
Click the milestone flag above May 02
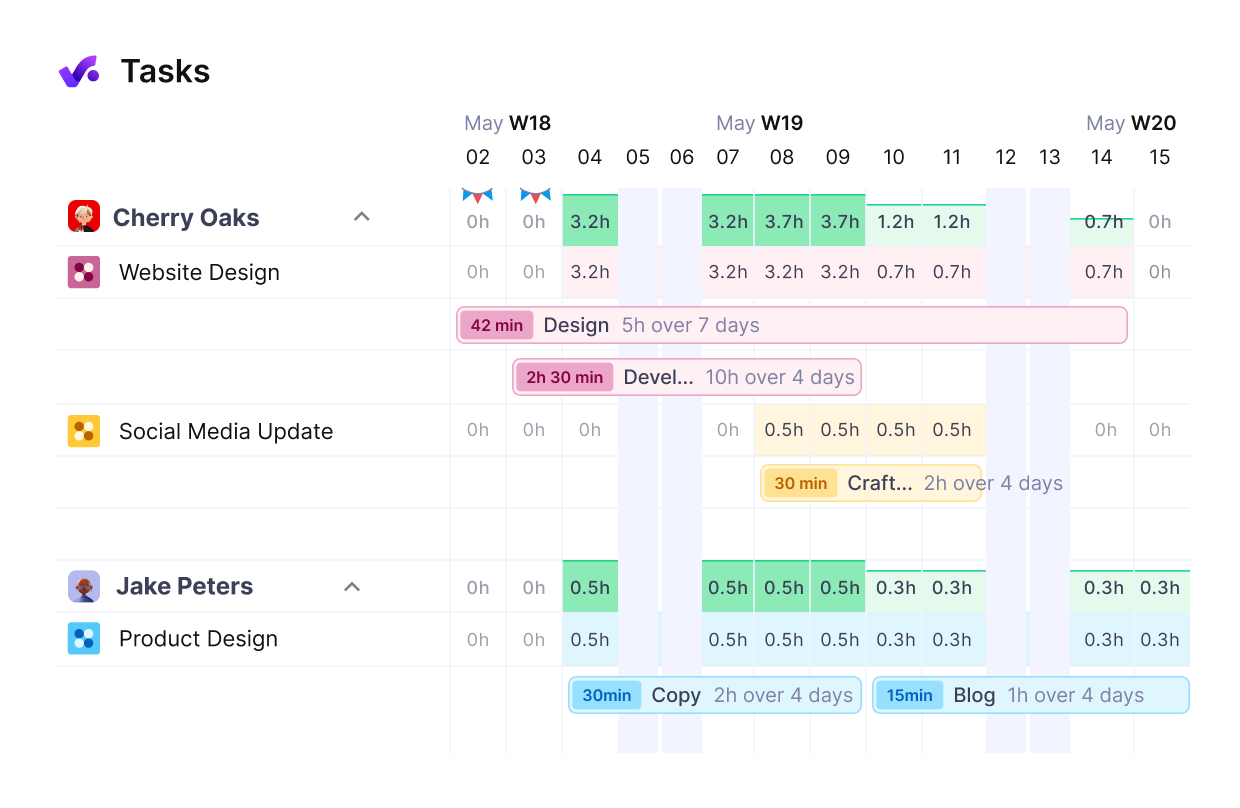[x=477, y=193]
